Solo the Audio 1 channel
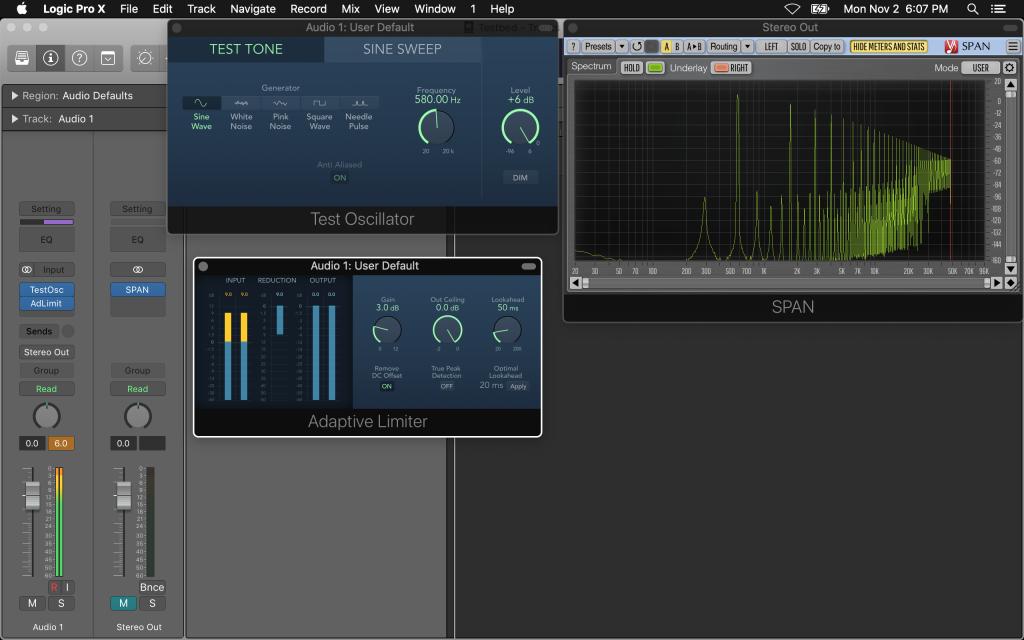The height and width of the screenshot is (640, 1024). click(x=61, y=603)
